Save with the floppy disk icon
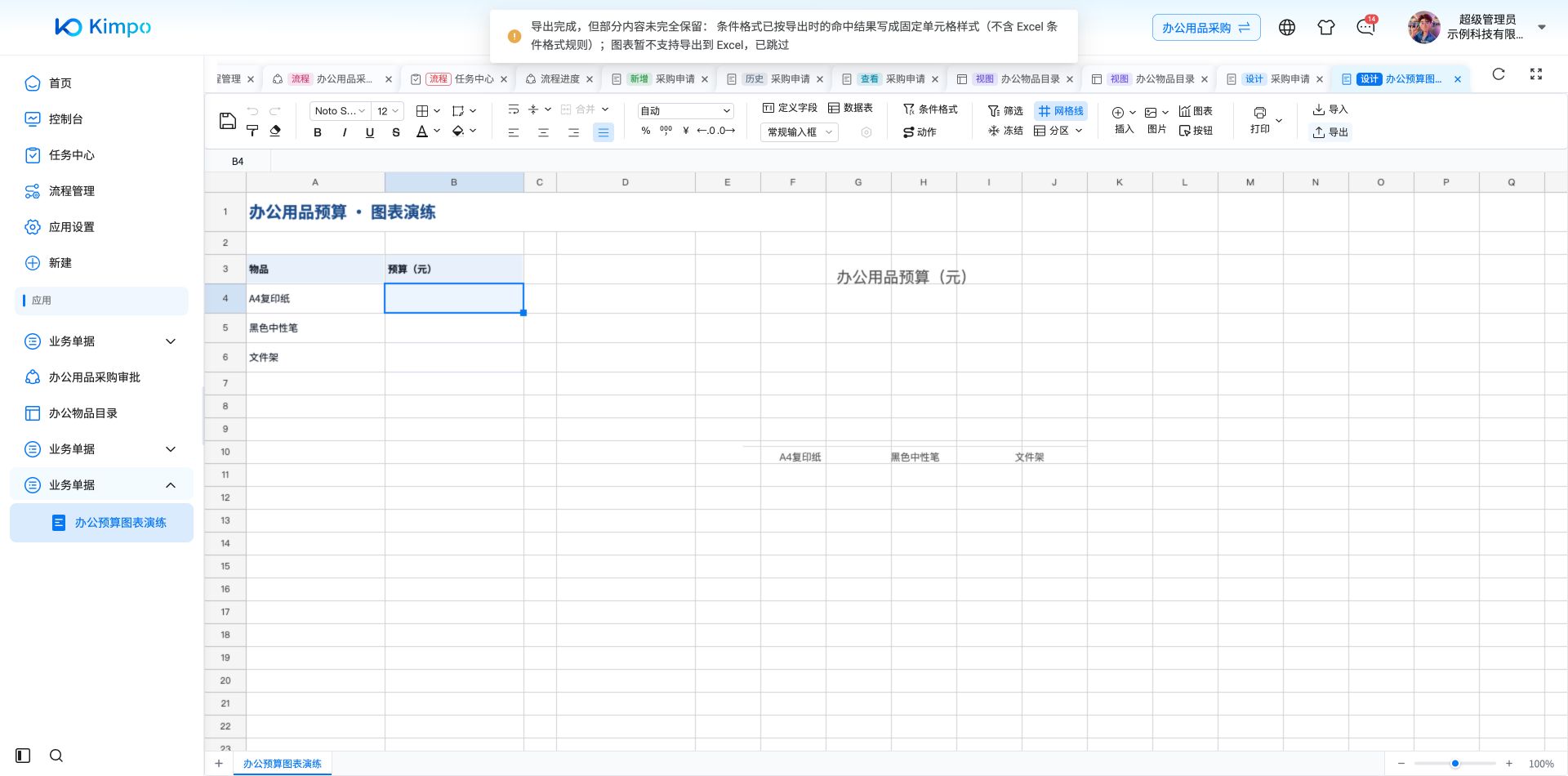1568x776 pixels. [228, 121]
